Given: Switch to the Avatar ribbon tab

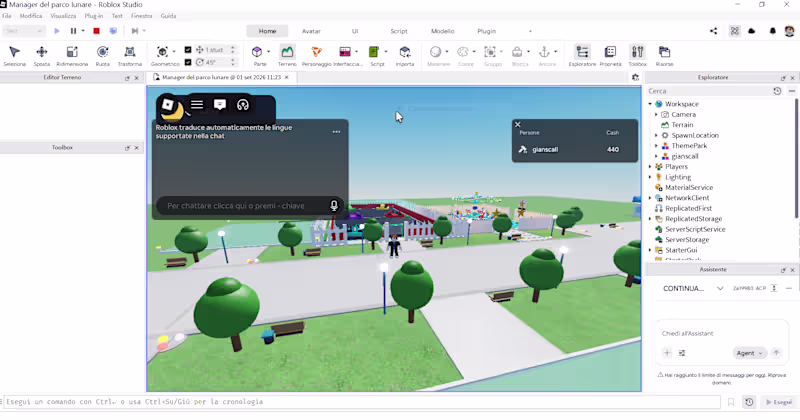Looking at the screenshot, I should (311, 31).
